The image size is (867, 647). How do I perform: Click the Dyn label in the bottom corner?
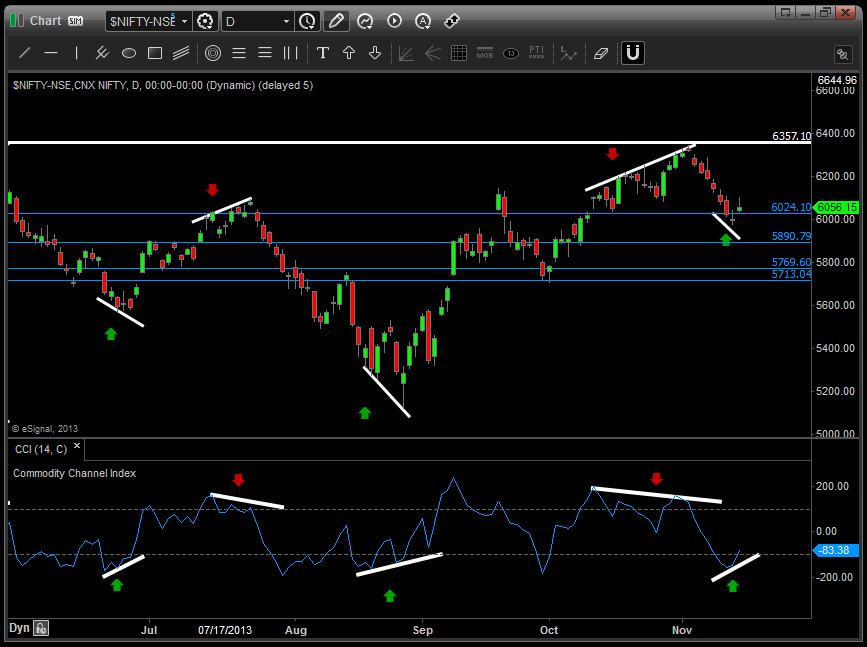click(18, 628)
